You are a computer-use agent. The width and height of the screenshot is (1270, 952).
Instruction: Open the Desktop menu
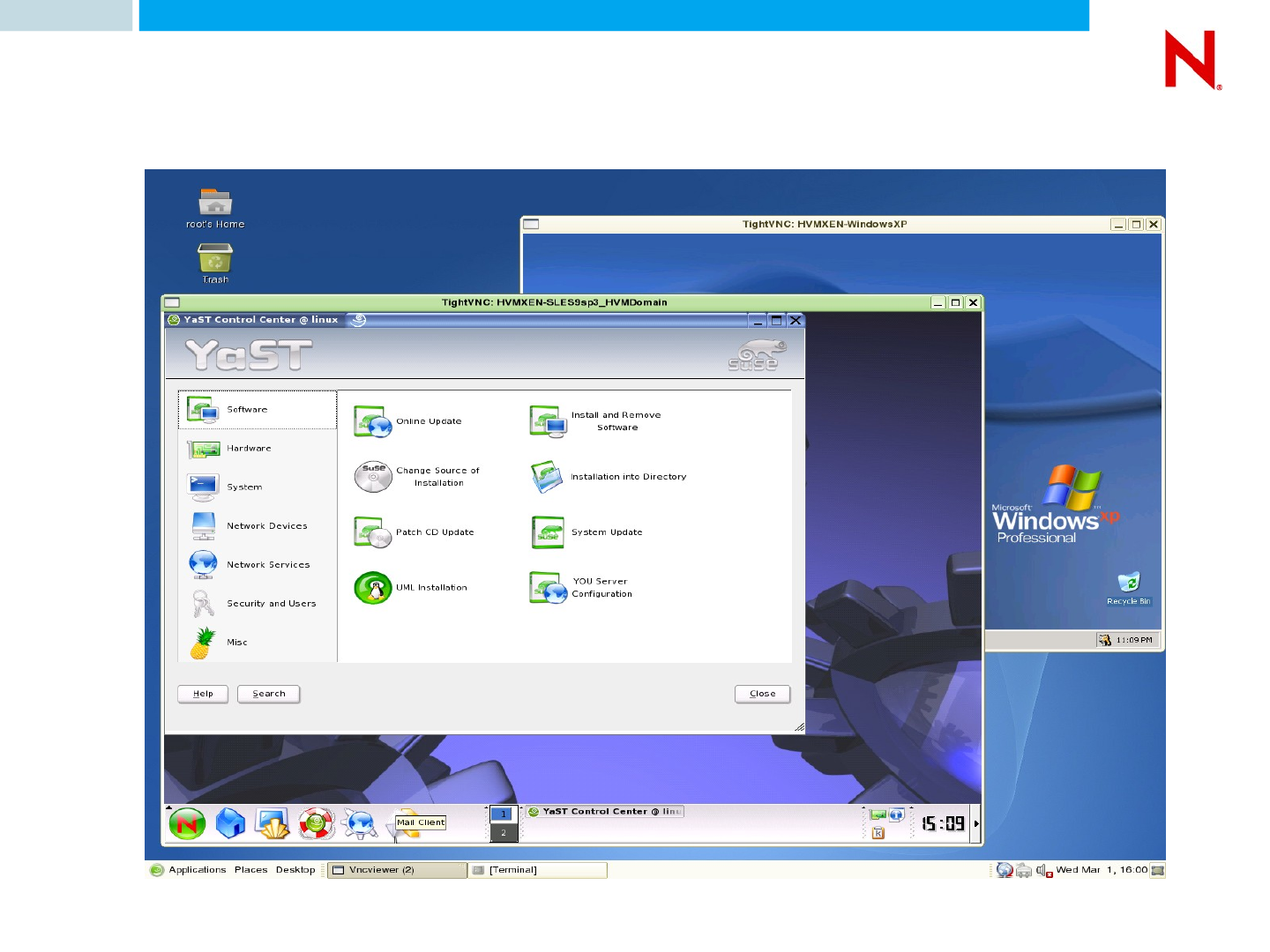pos(295,870)
